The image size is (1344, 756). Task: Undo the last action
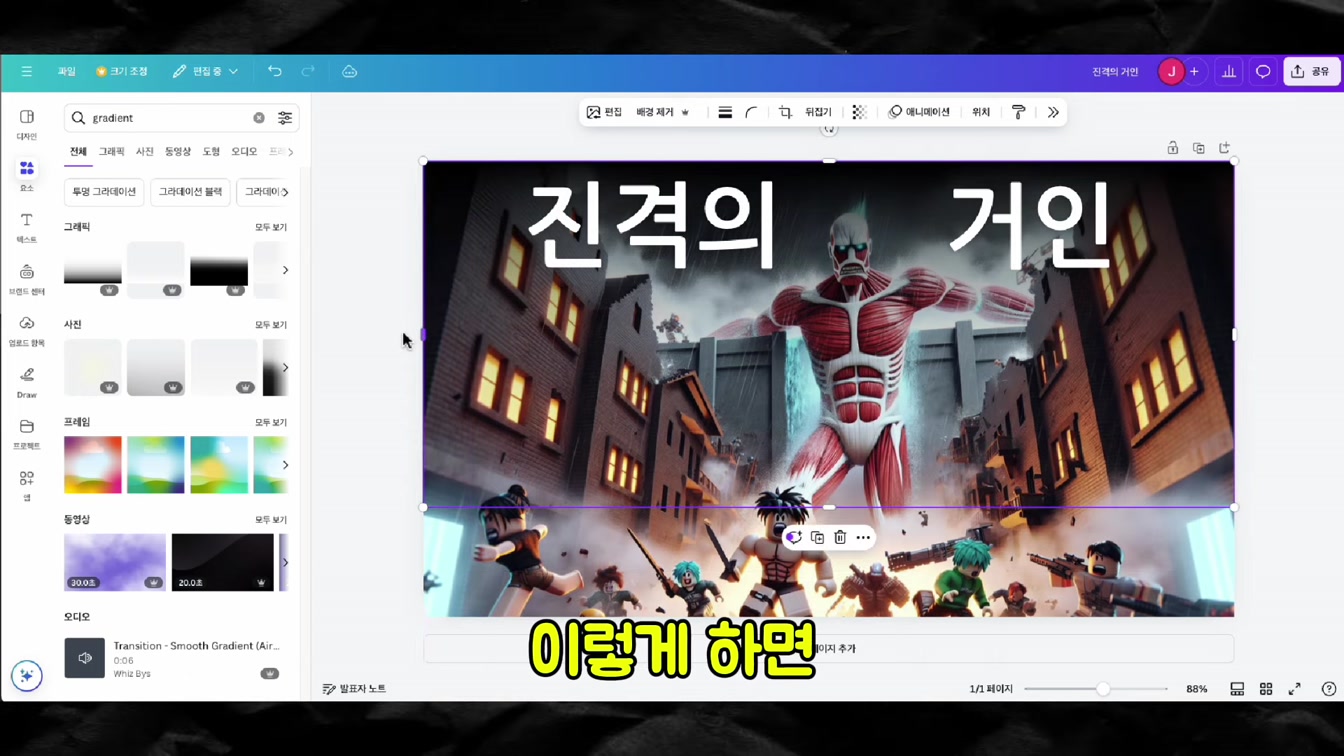coord(275,72)
